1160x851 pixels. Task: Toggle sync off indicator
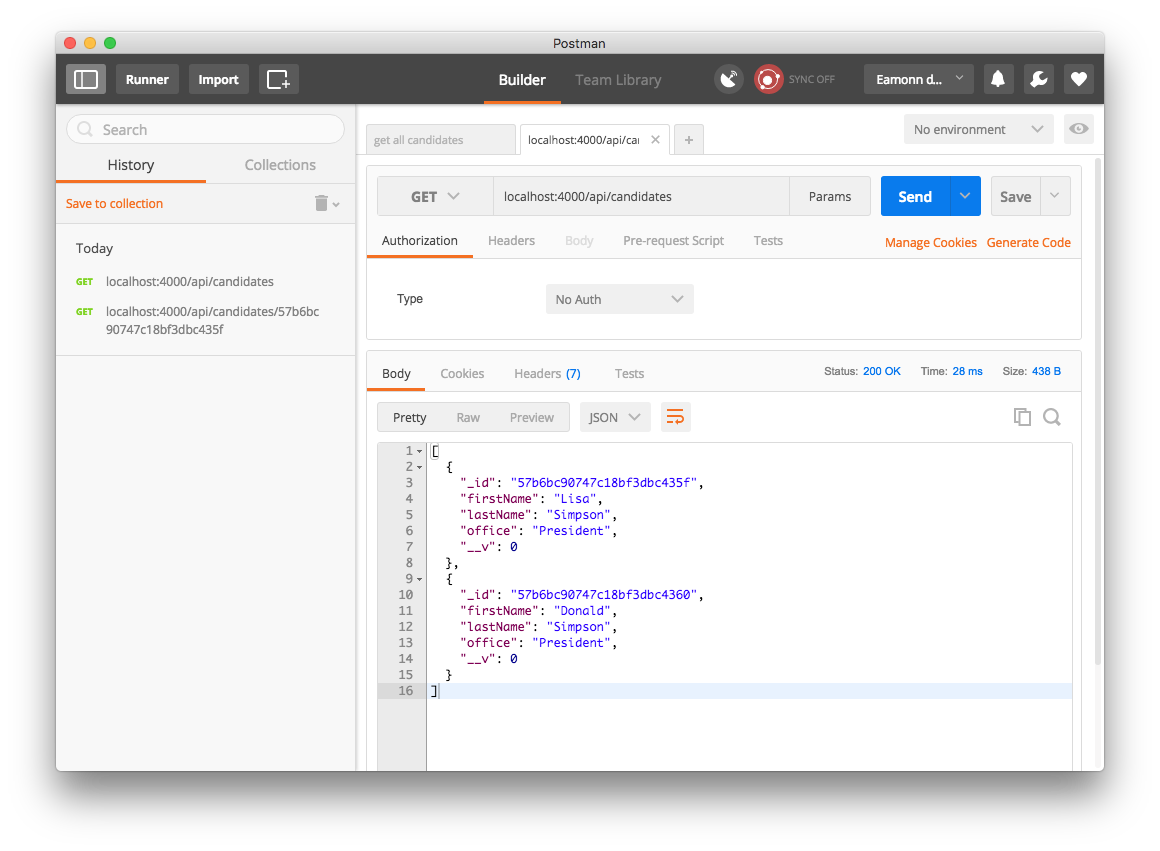pyautogui.click(x=768, y=79)
